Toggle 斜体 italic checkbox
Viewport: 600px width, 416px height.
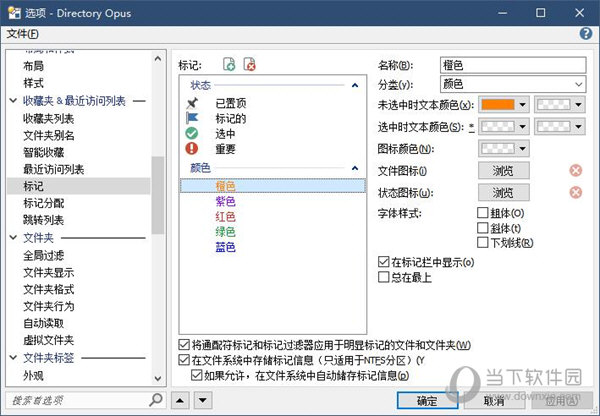[x=483, y=228]
